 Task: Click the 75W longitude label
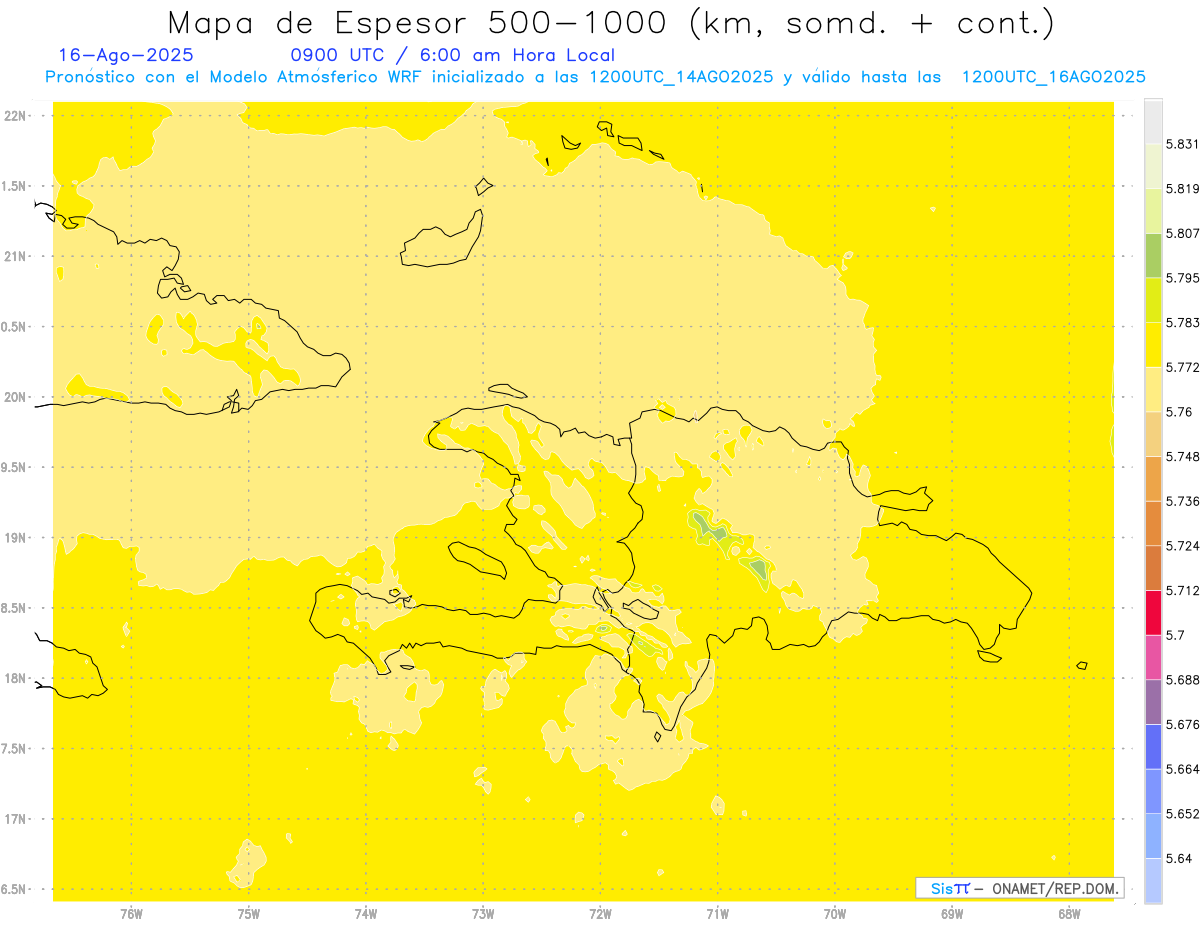point(248,913)
